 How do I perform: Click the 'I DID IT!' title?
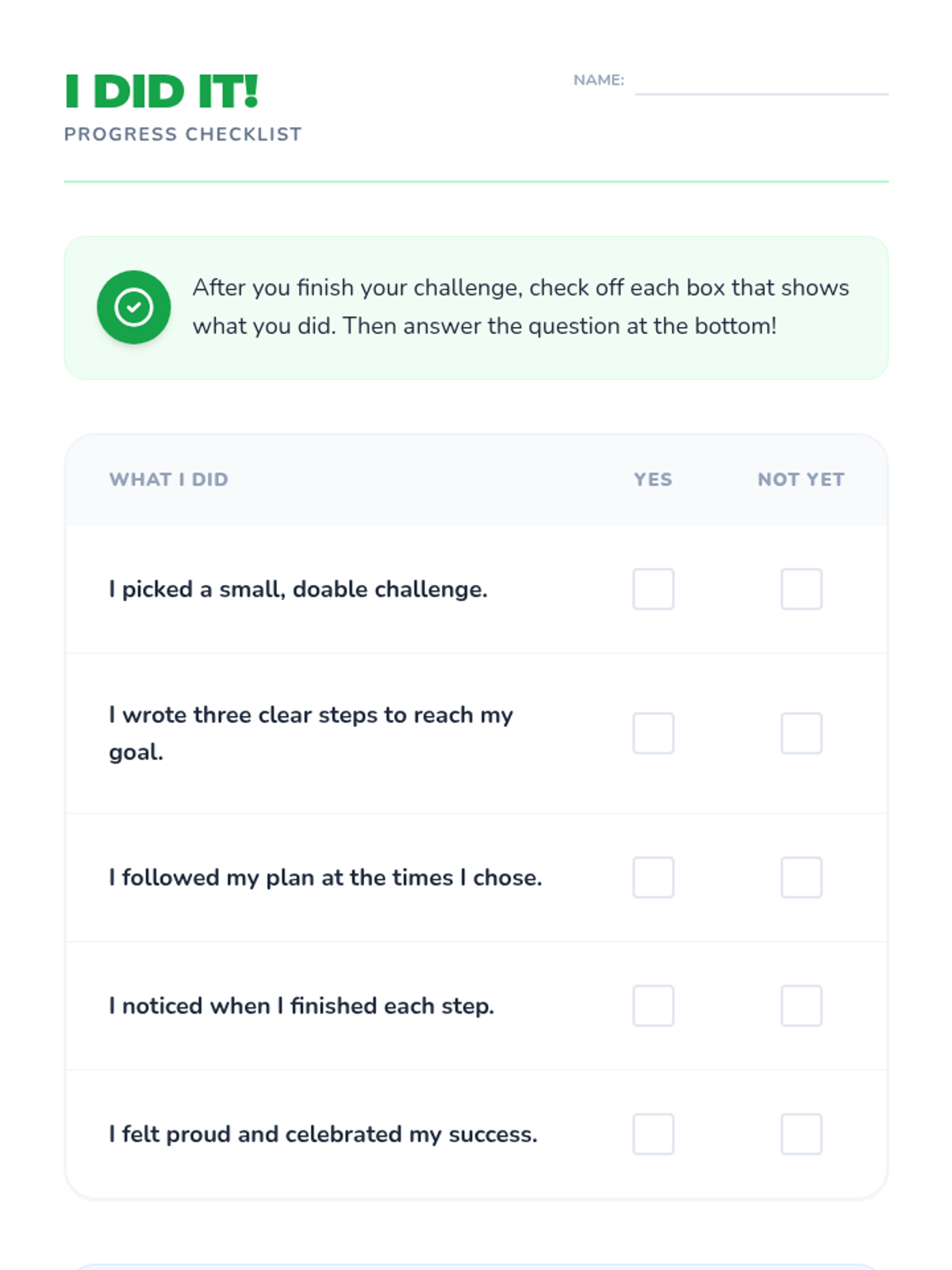[162, 91]
